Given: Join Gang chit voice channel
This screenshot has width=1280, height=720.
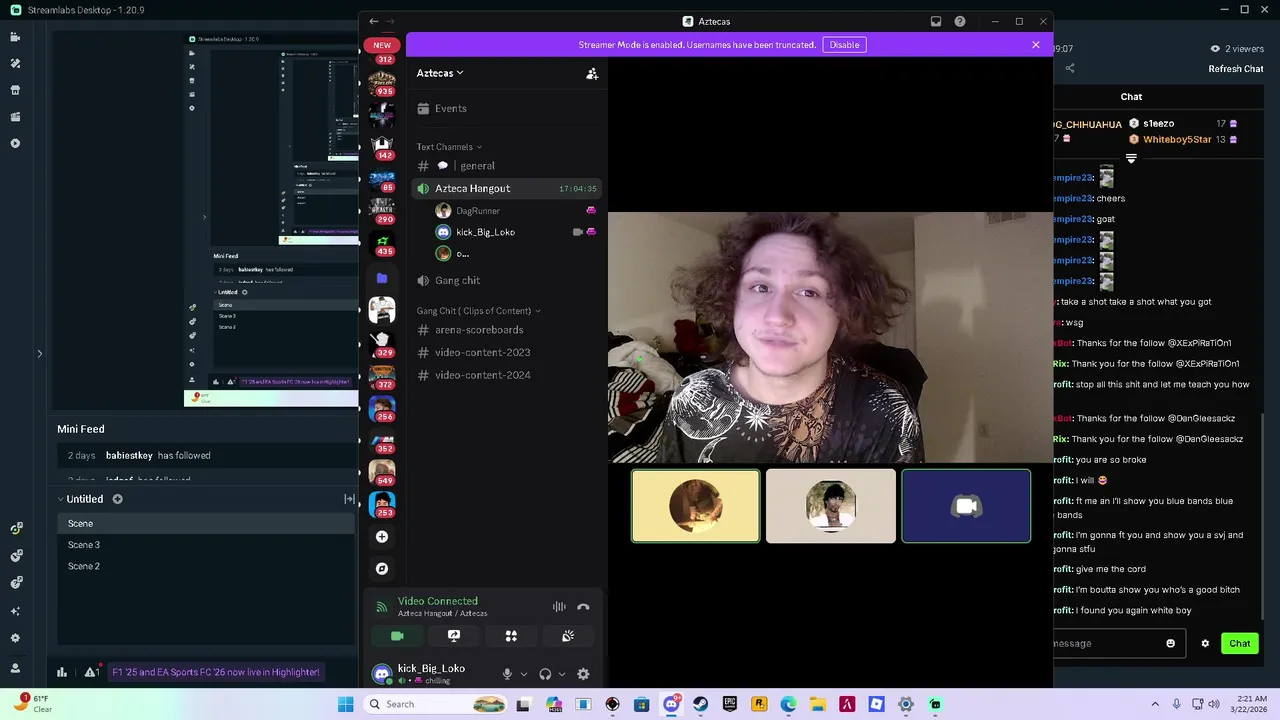Looking at the screenshot, I should click(506, 280).
